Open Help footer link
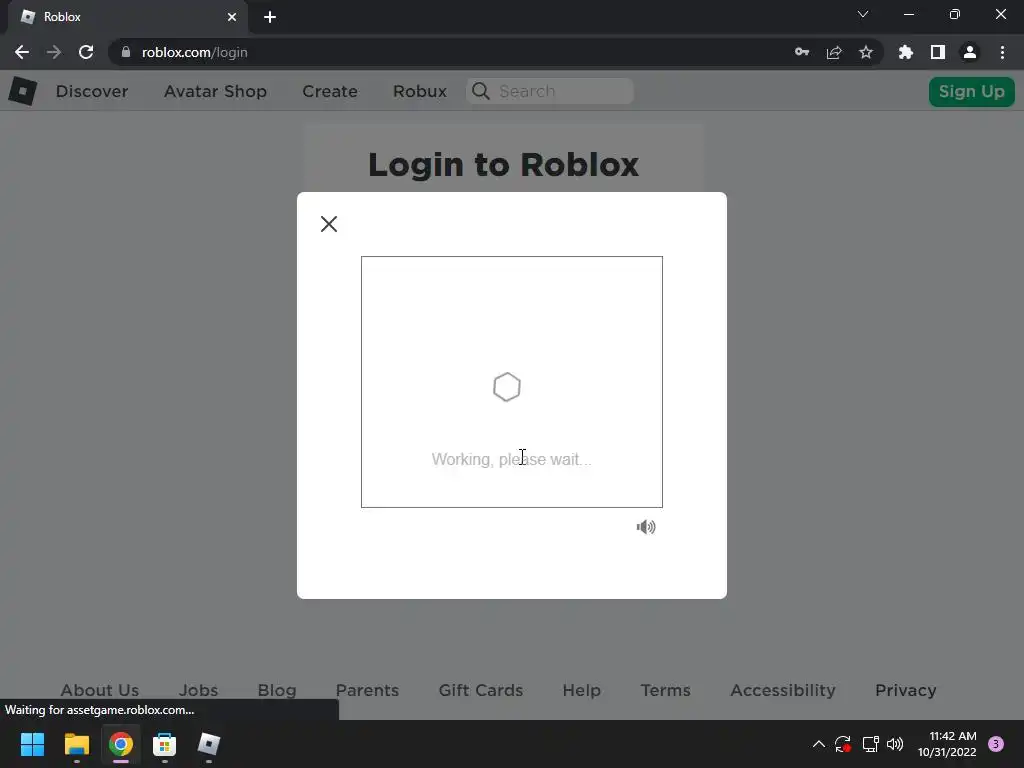The image size is (1024, 768). click(x=581, y=690)
